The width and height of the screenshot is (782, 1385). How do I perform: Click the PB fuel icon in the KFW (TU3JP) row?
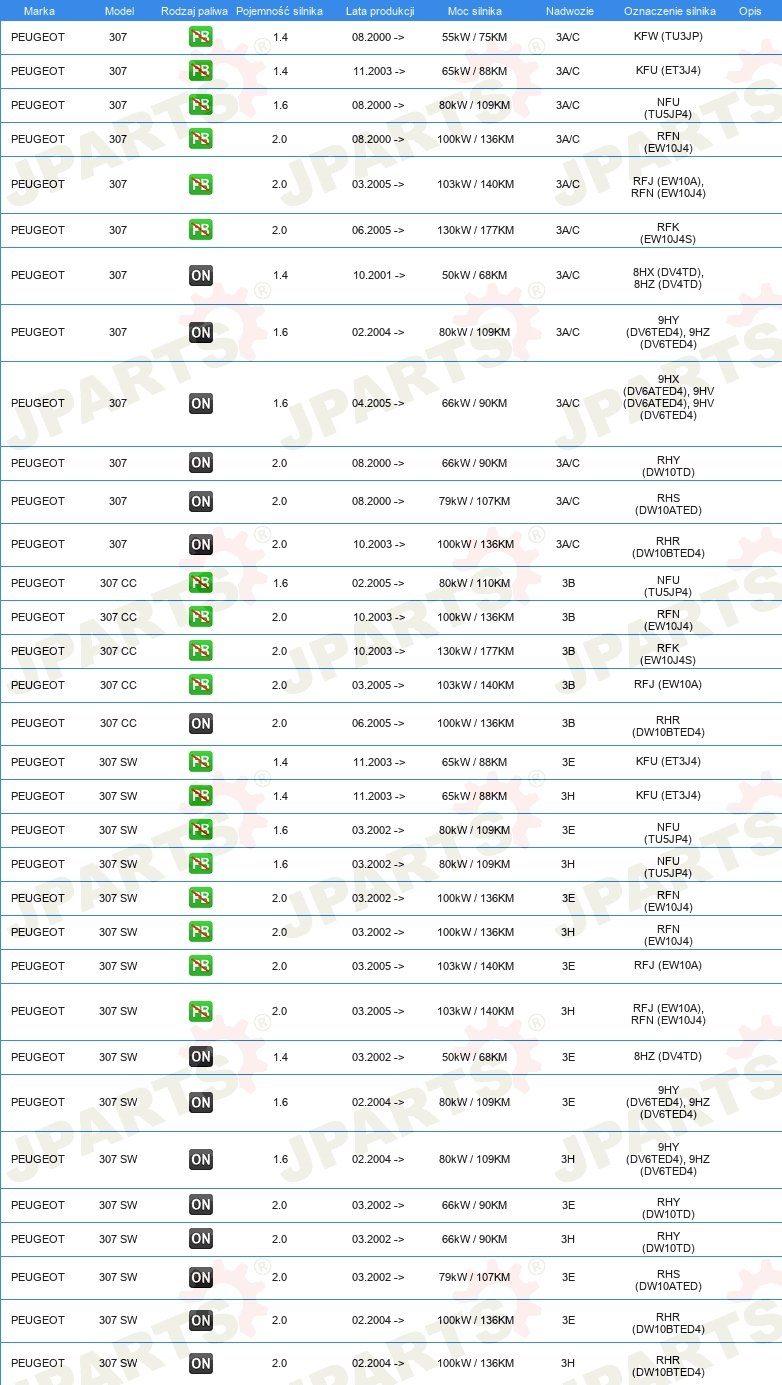pyautogui.click(x=201, y=37)
